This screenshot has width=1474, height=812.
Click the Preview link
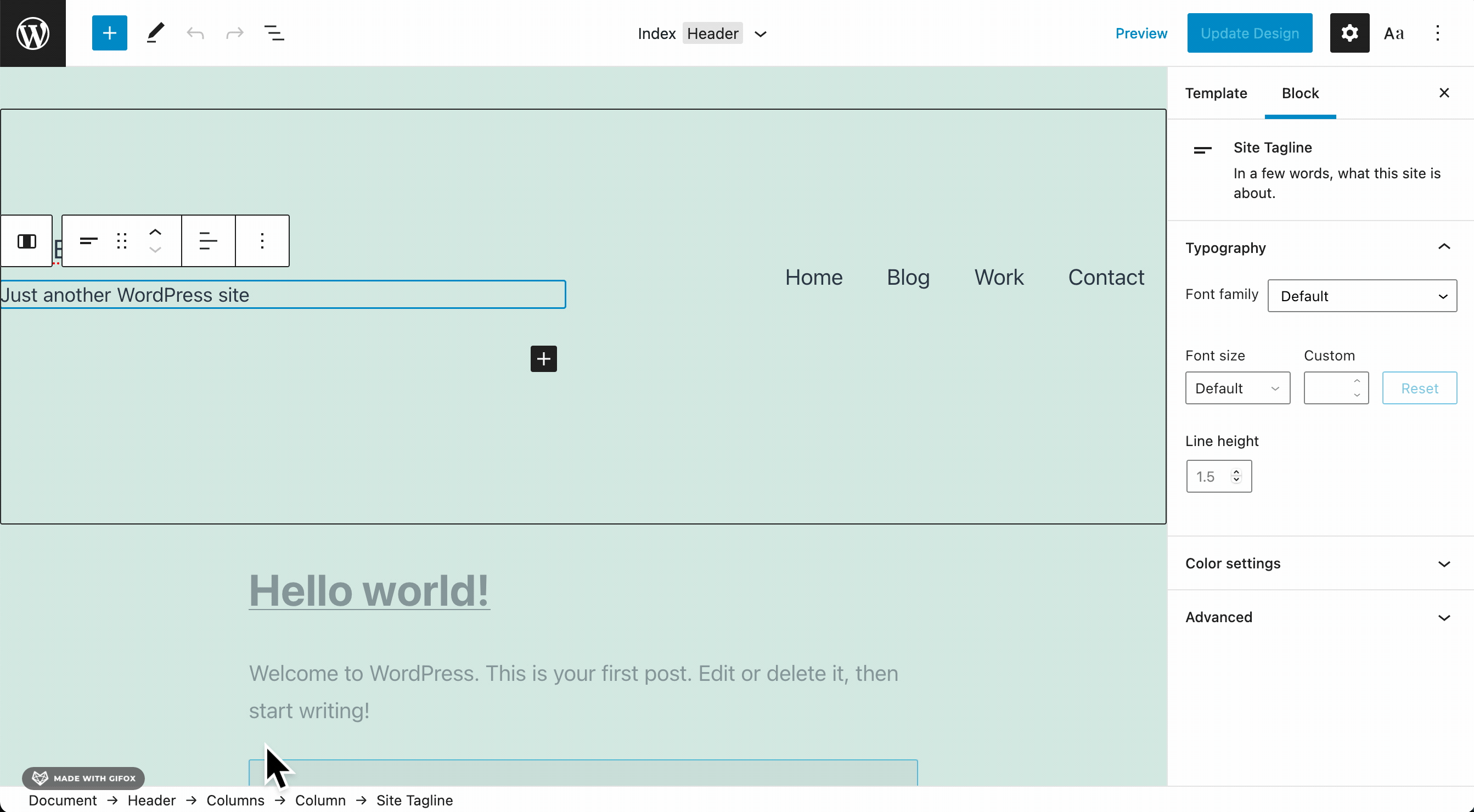tap(1141, 33)
